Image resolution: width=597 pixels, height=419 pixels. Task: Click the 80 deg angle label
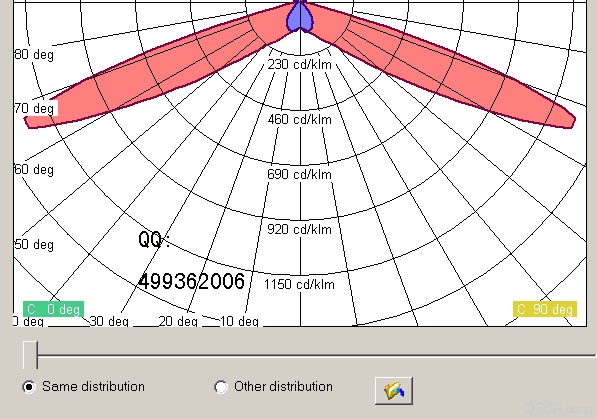34,54
